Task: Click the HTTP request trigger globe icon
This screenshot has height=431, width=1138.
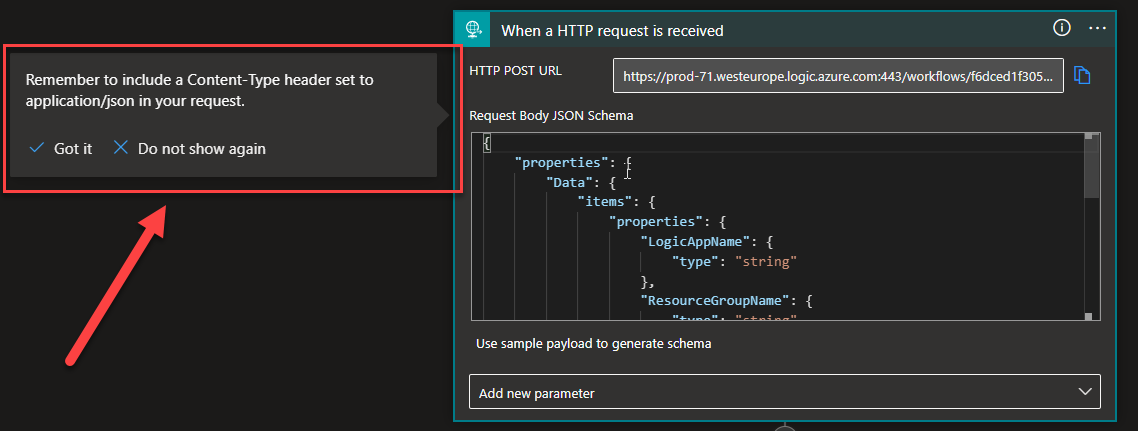Action: pos(475,29)
